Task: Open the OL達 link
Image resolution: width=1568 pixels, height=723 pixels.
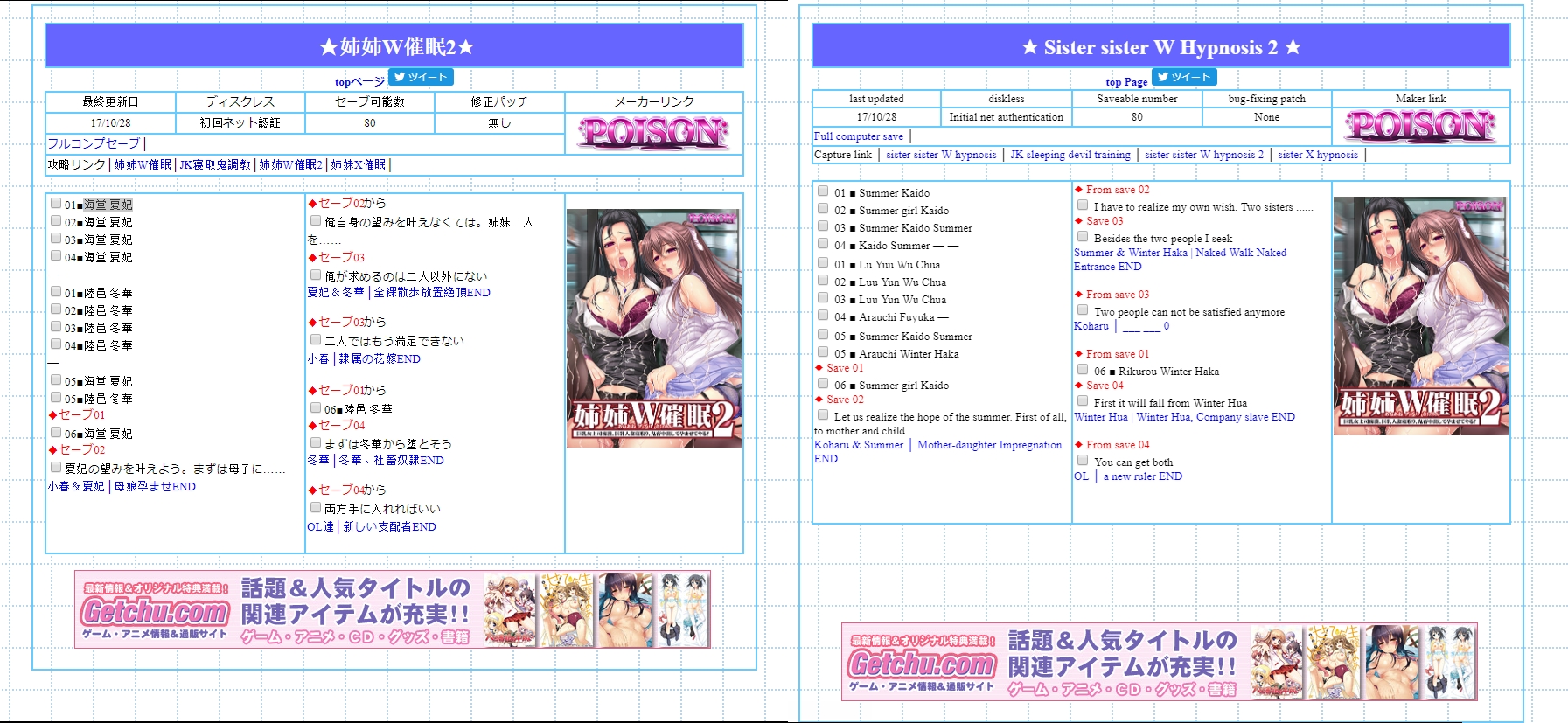Action: pos(320,526)
